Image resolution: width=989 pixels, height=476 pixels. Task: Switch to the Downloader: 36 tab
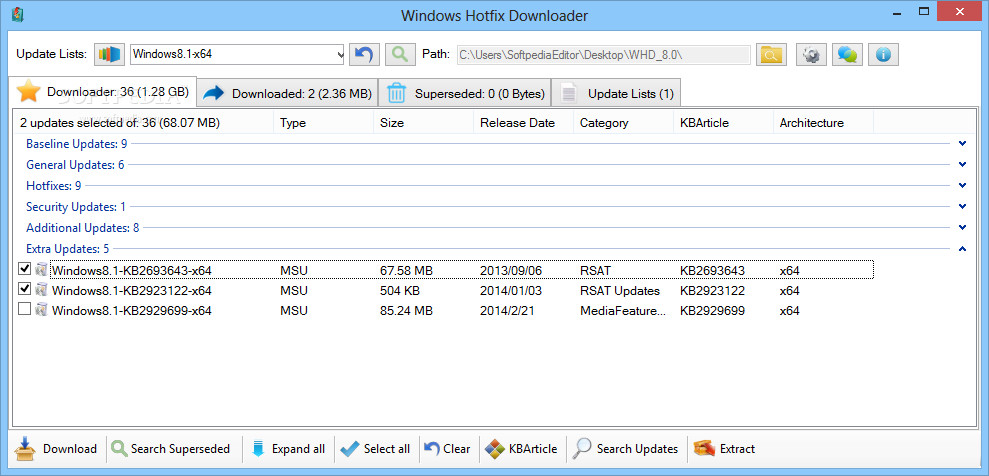(104, 92)
